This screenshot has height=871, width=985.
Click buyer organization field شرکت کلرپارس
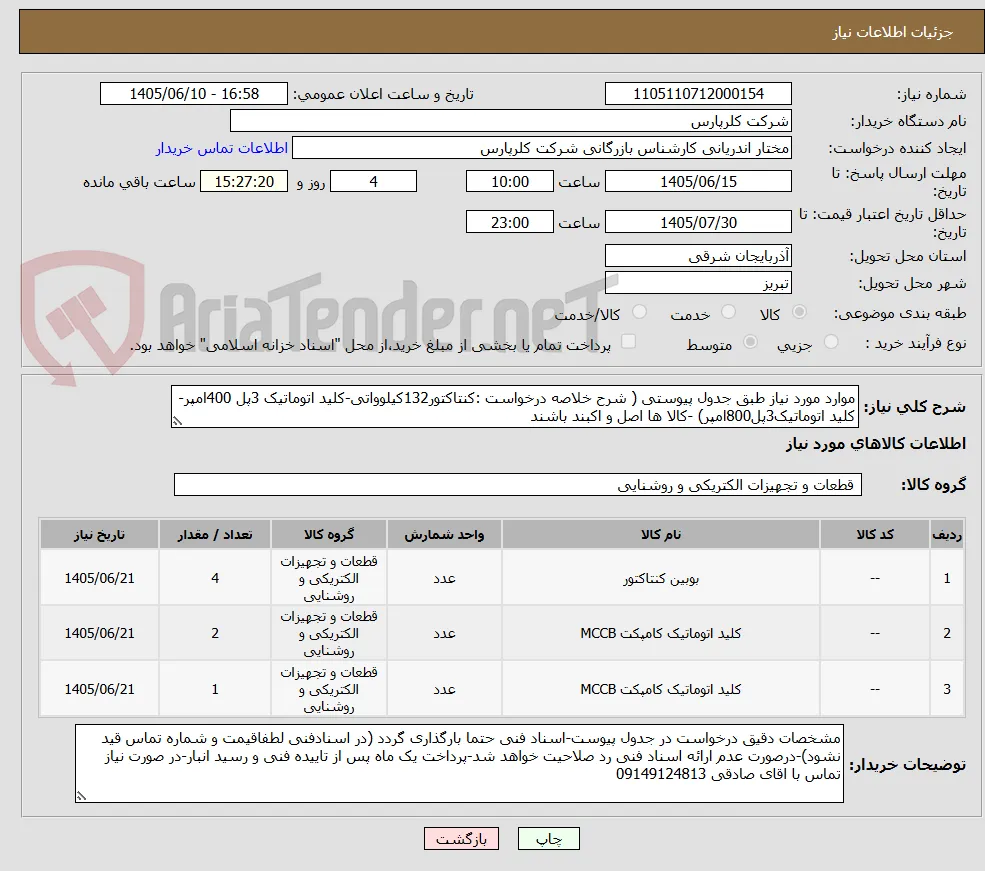tap(510, 121)
